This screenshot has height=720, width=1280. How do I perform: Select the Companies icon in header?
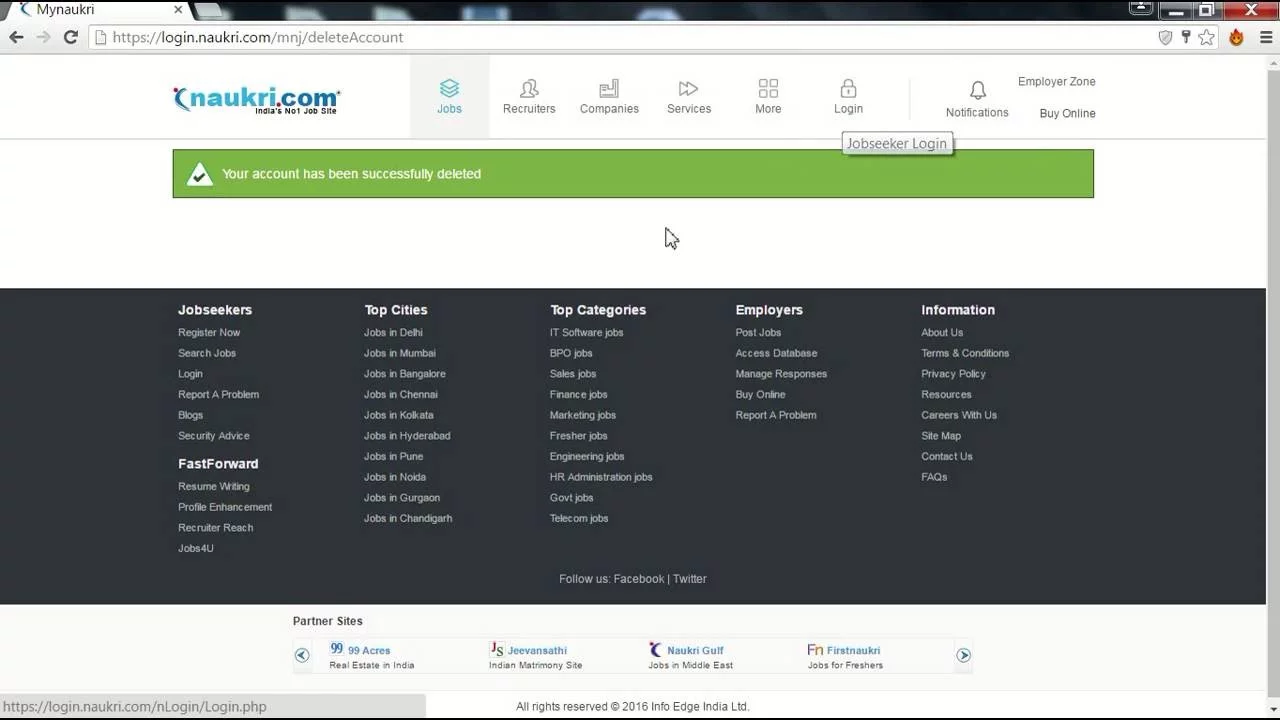[x=609, y=89]
